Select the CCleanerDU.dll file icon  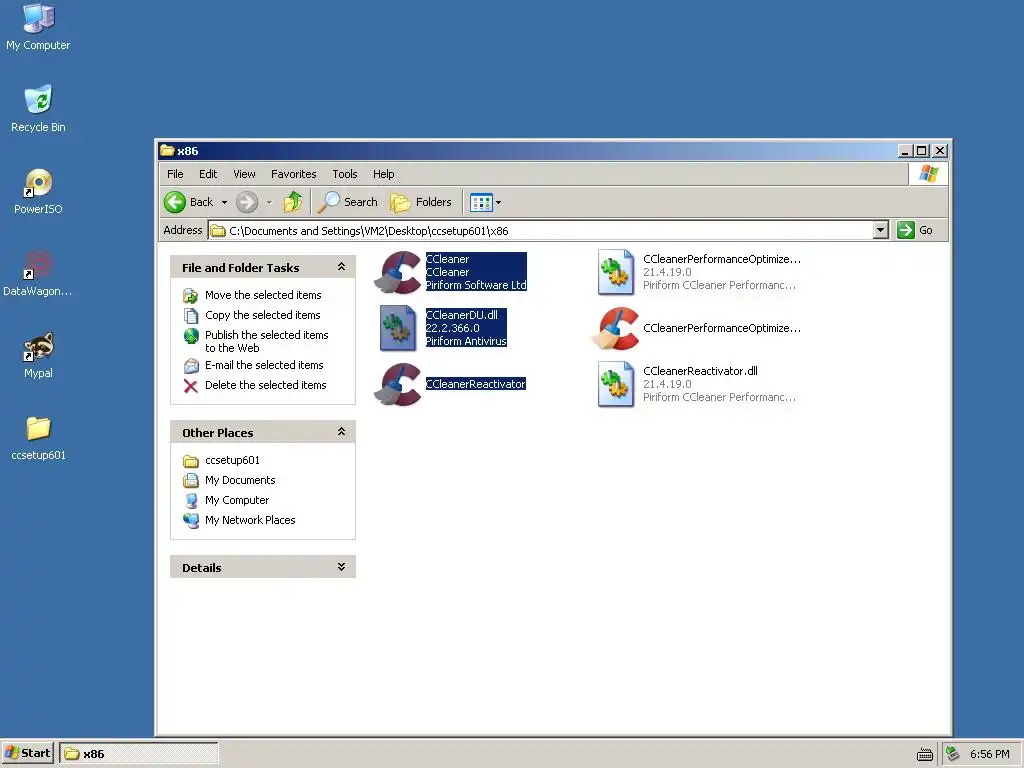click(x=398, y=328)
